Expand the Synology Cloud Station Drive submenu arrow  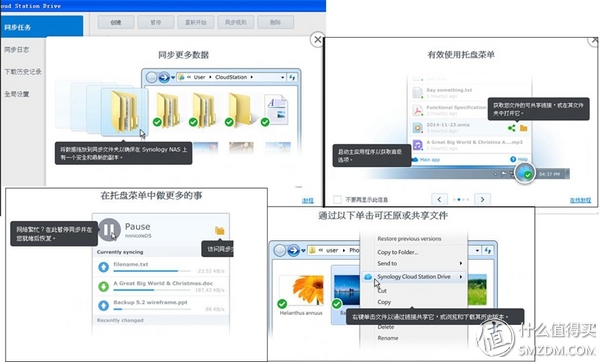click(x=461, y=277)
